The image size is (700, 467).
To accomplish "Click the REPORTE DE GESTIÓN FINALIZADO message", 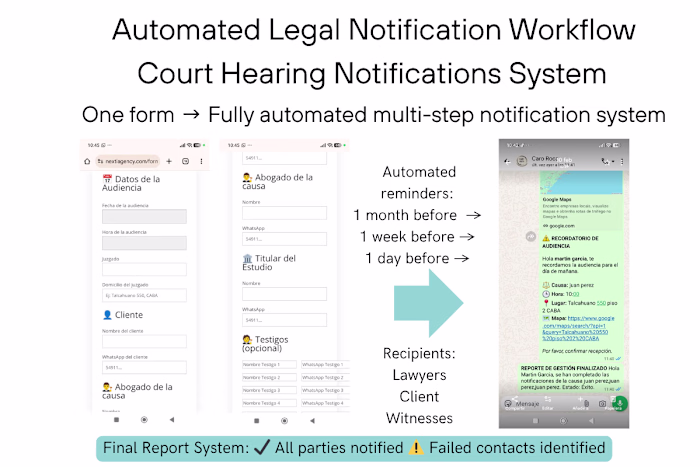I will 570,378.
